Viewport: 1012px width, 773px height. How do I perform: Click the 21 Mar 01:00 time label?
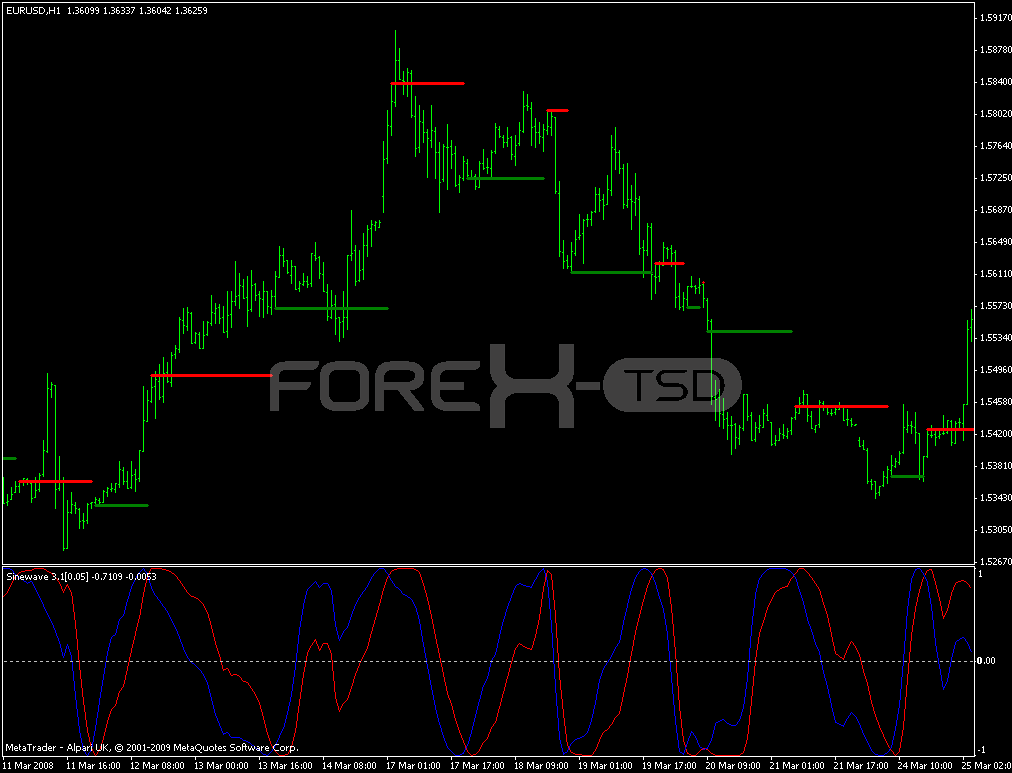[x=796, y=766]
